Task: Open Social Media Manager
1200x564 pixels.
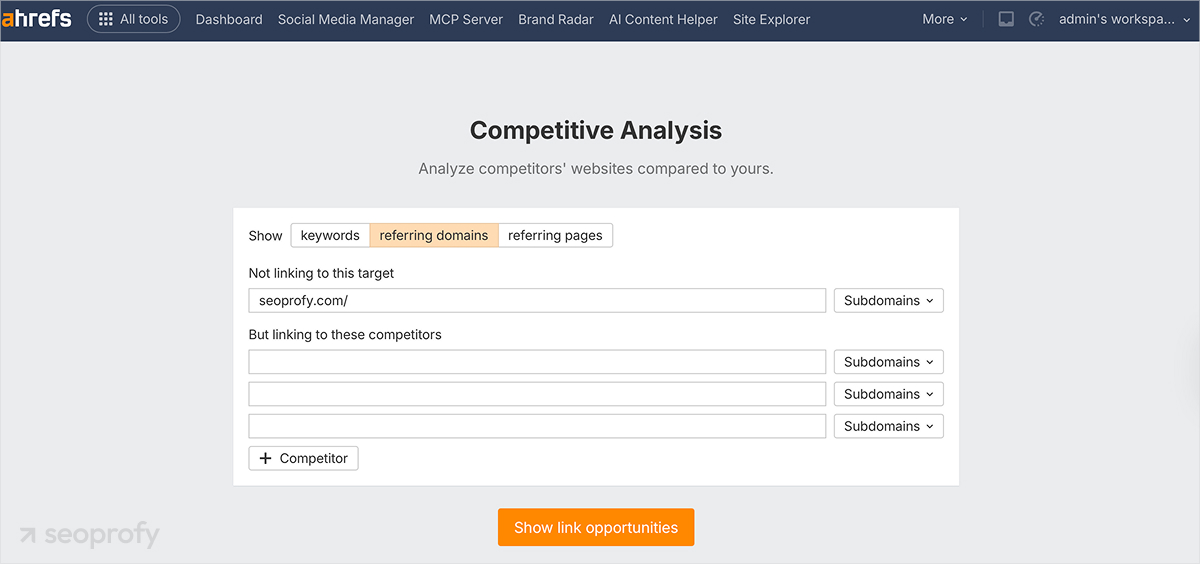Action: 346,19
